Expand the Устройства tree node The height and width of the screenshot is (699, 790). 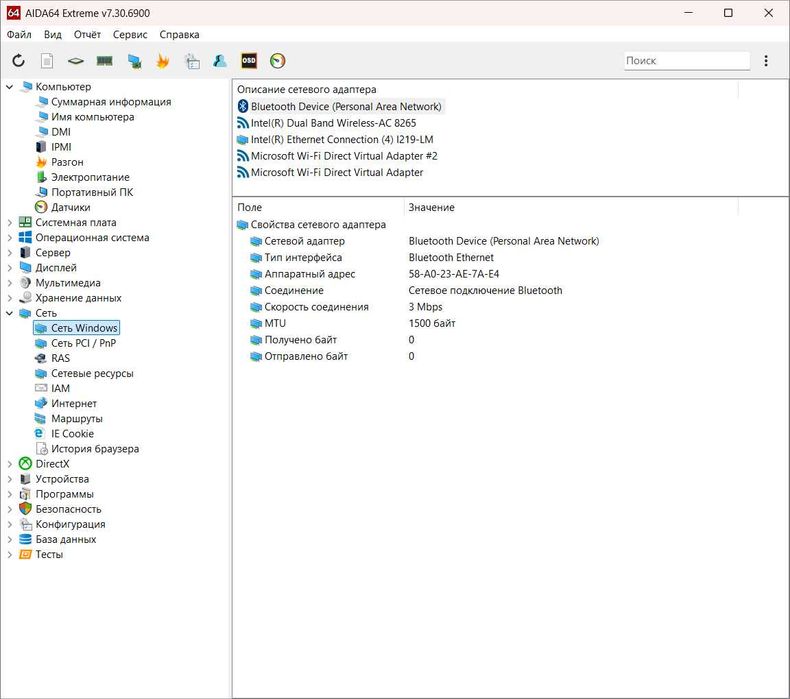[10, 479]
